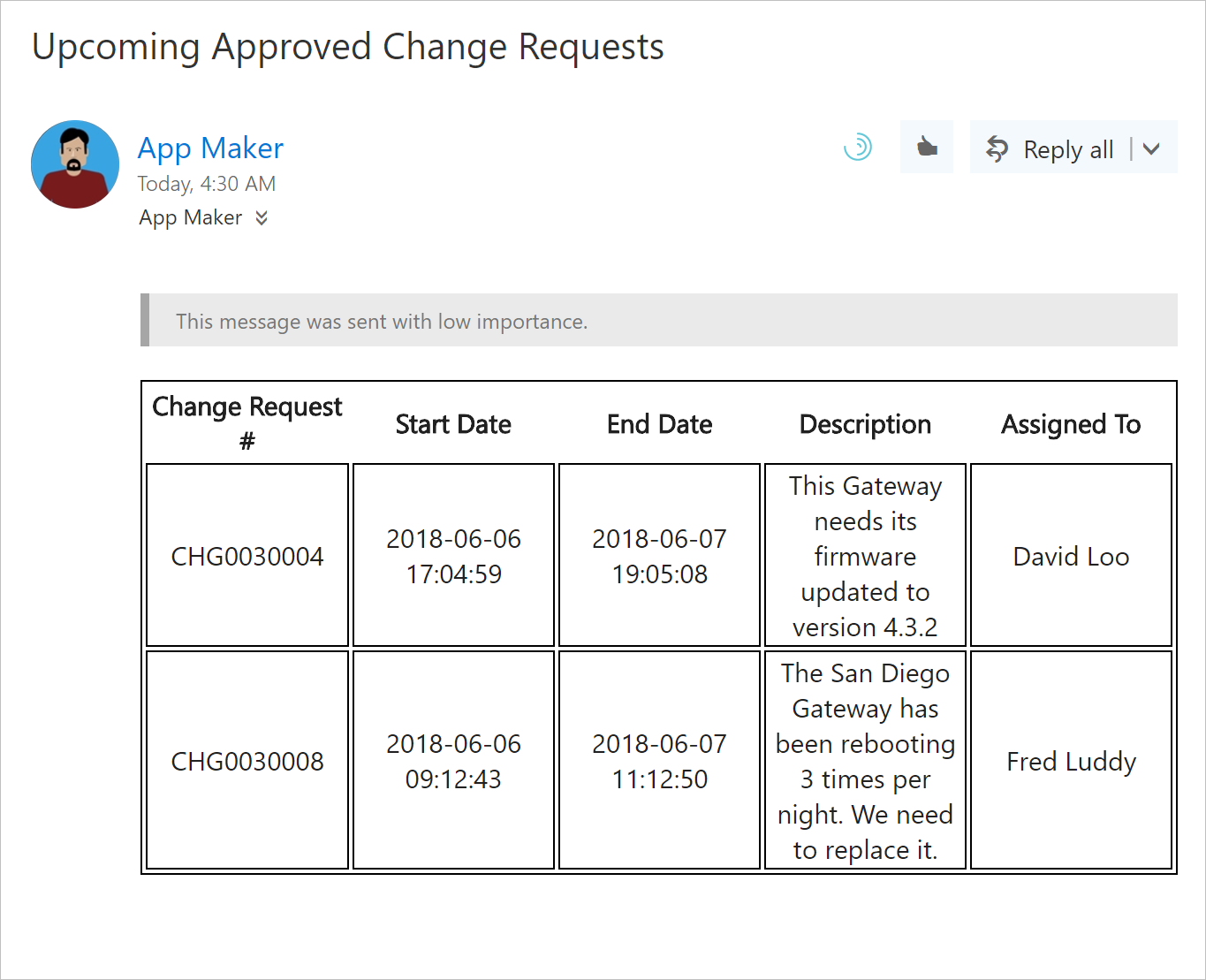Click the 2018-06-07 11:12:50 end date cell

[x=659, y=761]
